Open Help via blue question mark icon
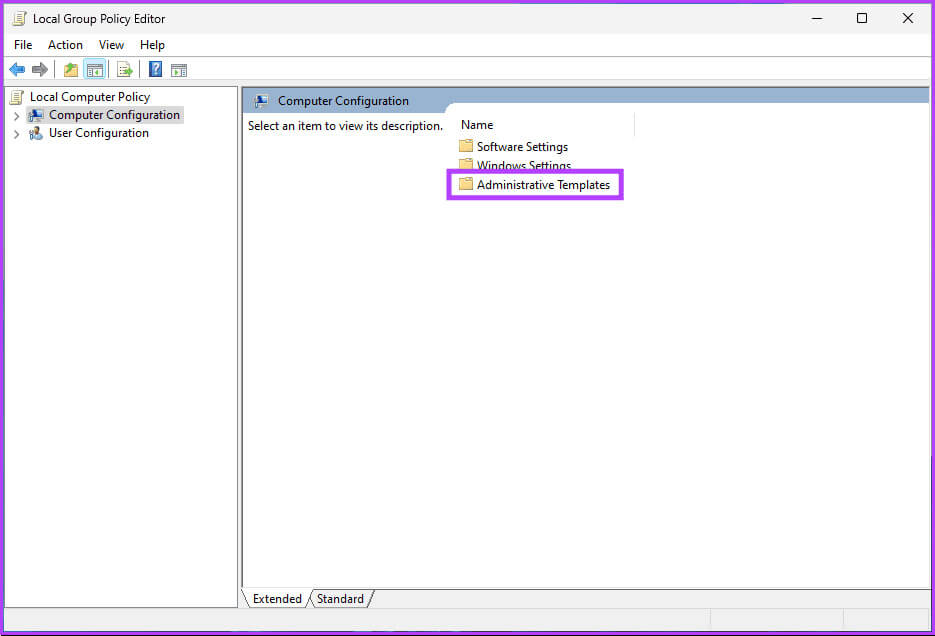The width and height of the screenshot is (935, 636). (155, 69)
